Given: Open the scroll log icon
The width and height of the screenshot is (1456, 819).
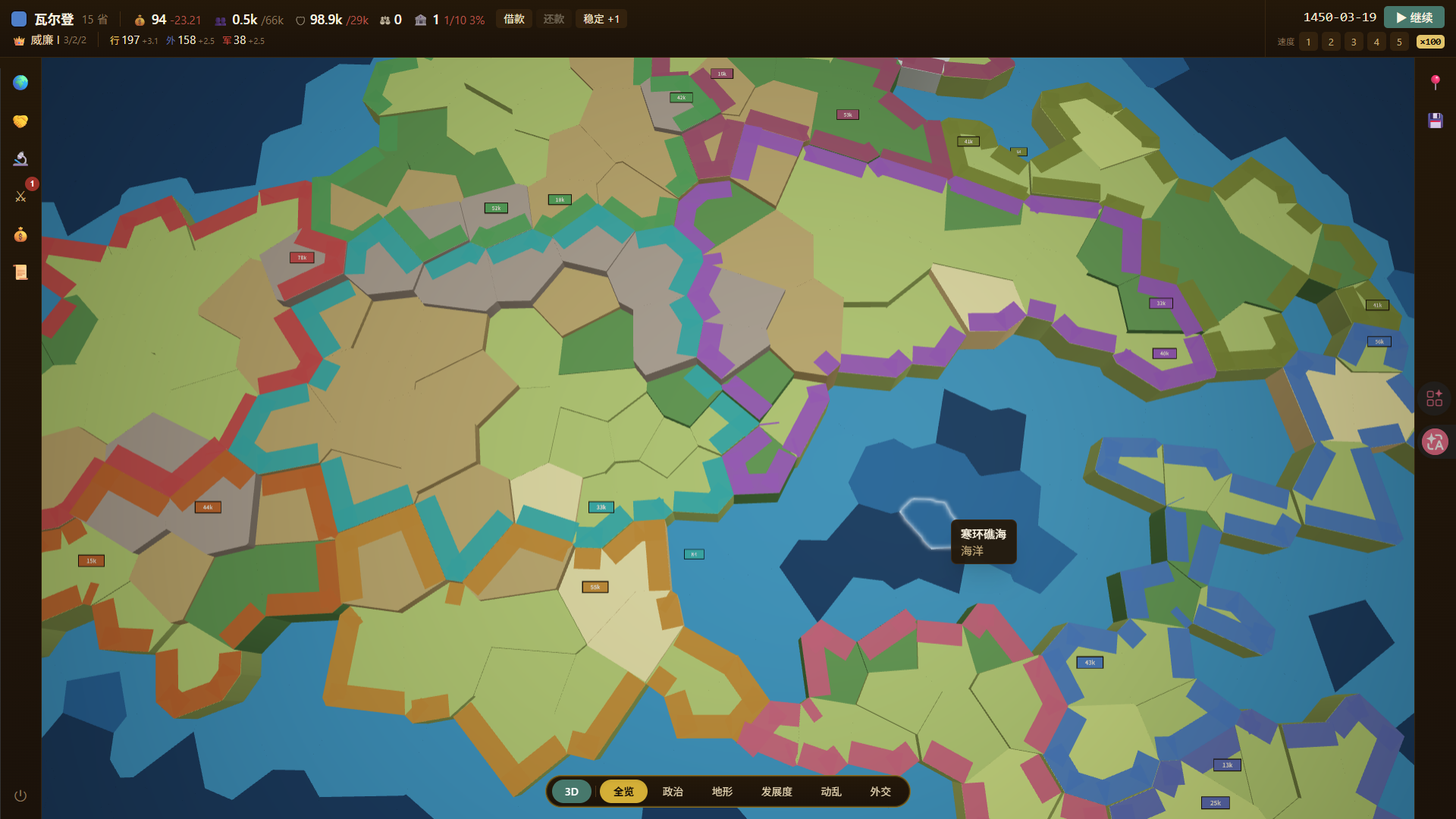Looking at the screenshot, I should coord(20,272).
